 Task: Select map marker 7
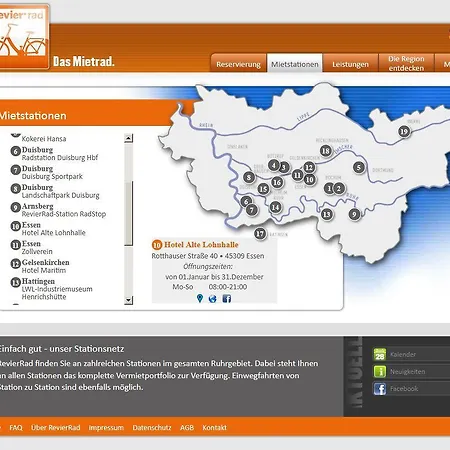pos(252,210)
